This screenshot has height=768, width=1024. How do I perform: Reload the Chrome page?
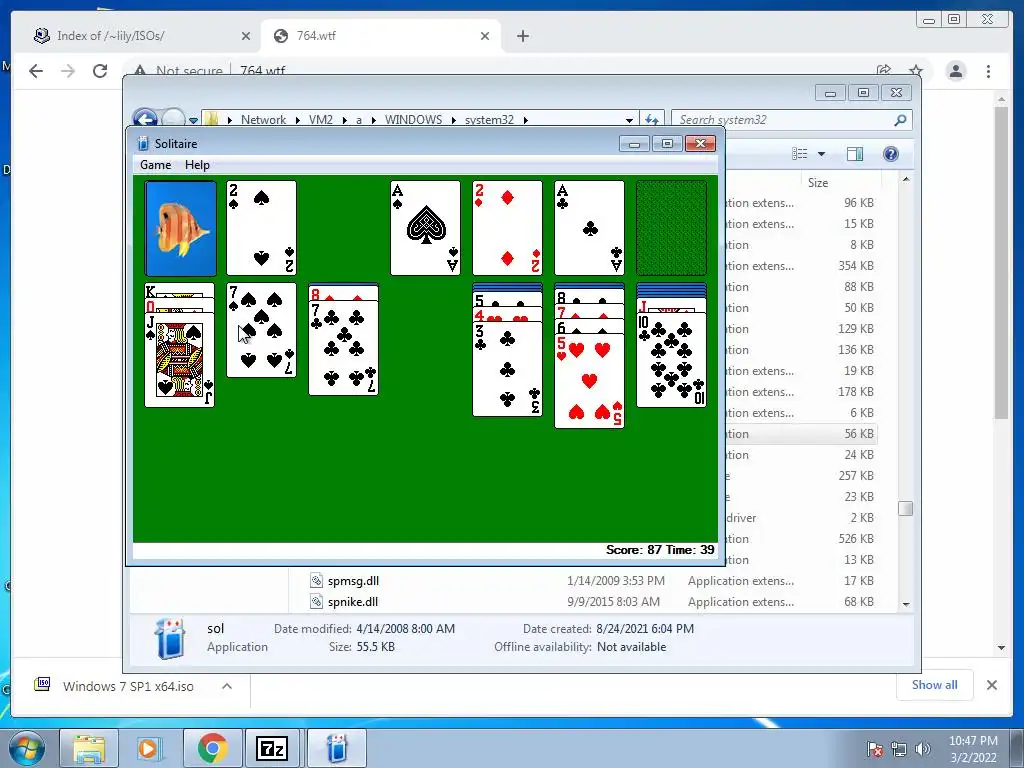click(100, 71)
